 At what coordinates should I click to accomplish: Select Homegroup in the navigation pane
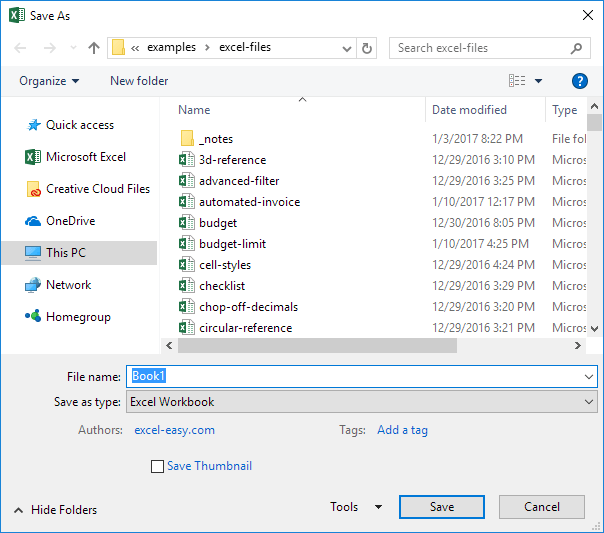[78, 317]
